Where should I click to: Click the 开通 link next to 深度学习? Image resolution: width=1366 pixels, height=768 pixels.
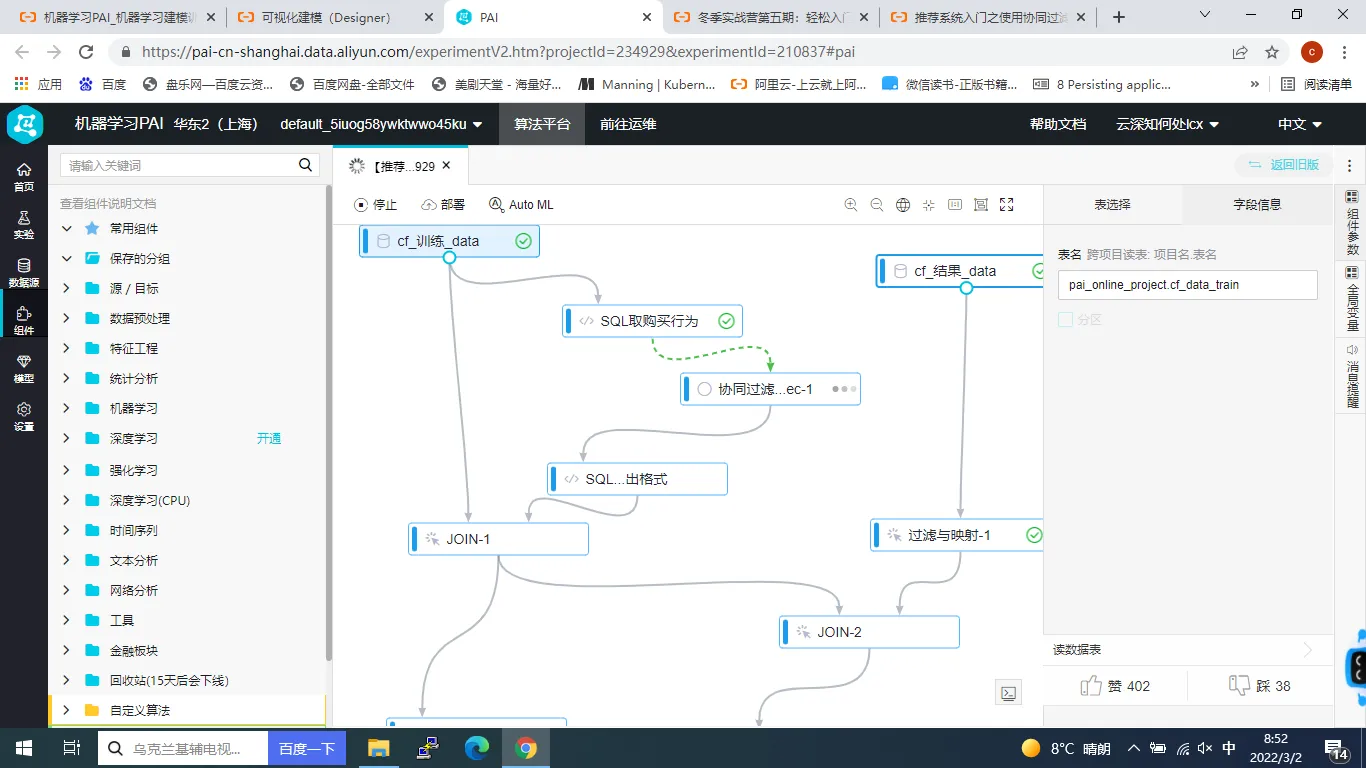click(x=269, y=438)
